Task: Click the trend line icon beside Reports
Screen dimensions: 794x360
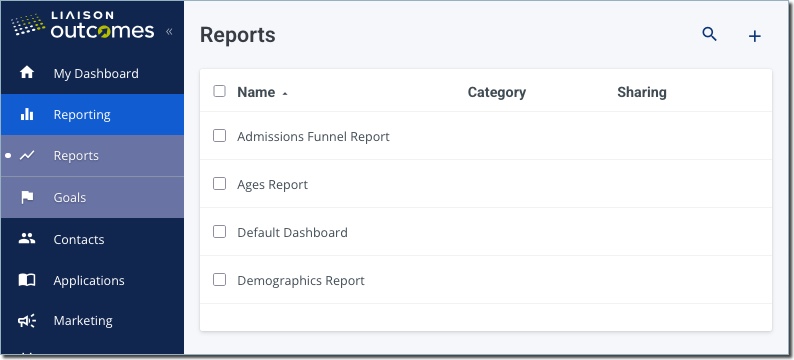Action: coord(27,155)
